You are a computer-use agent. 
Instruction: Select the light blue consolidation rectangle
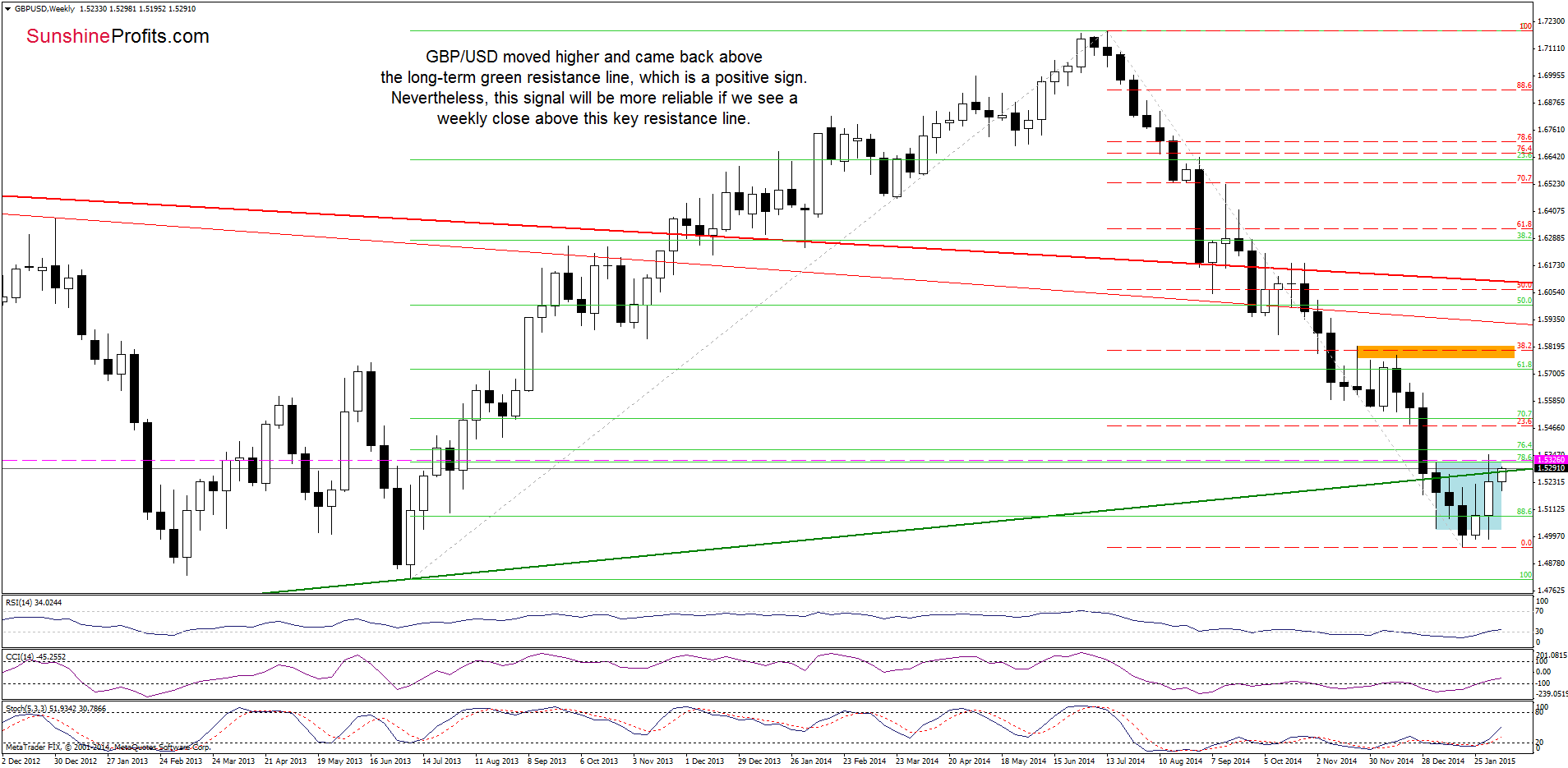[x=1469, y=494]
